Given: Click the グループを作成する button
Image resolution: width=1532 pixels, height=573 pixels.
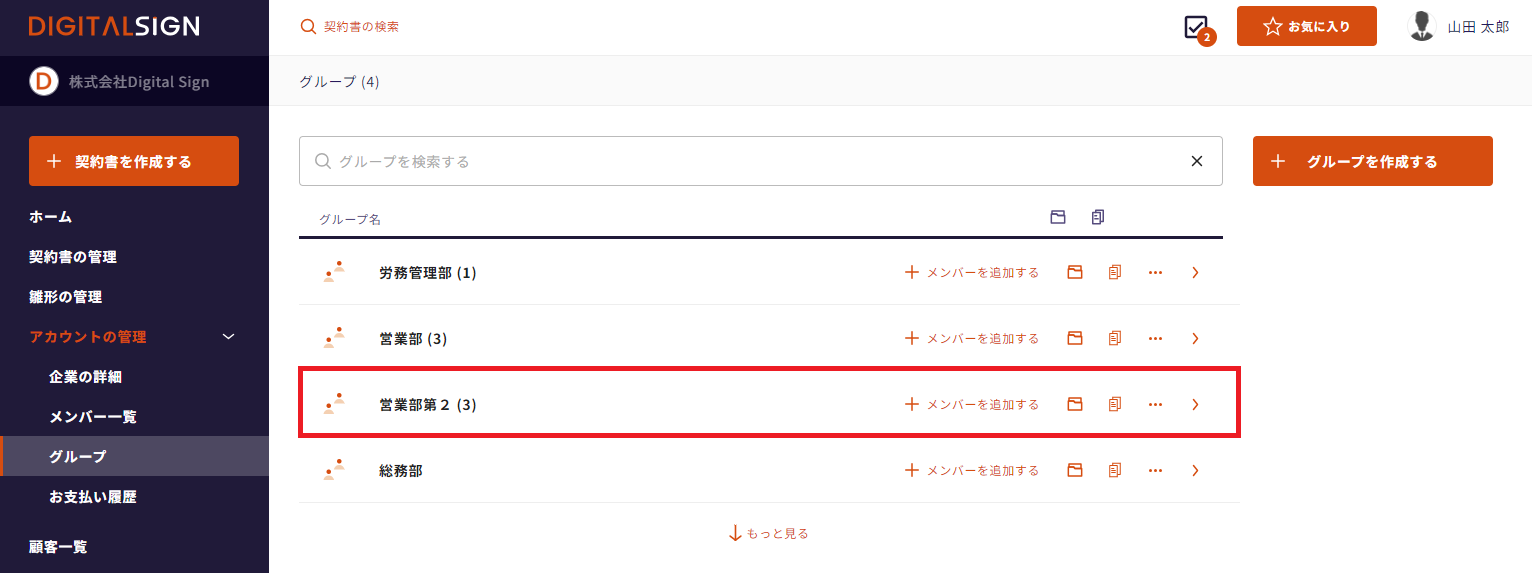Looking at the screenshot, I should pos(1372,161).
